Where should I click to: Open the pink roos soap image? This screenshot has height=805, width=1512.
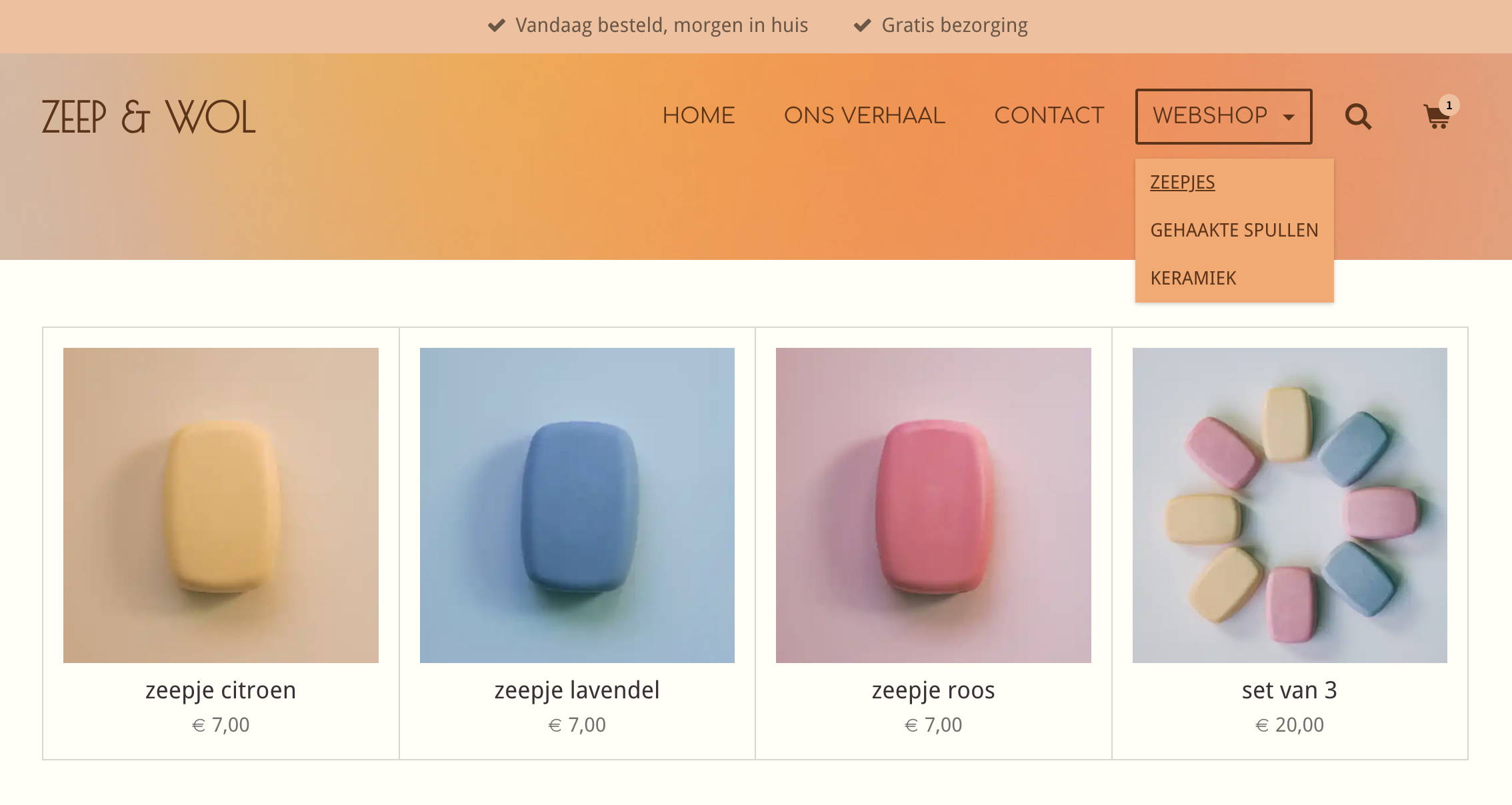click(933, 505)
